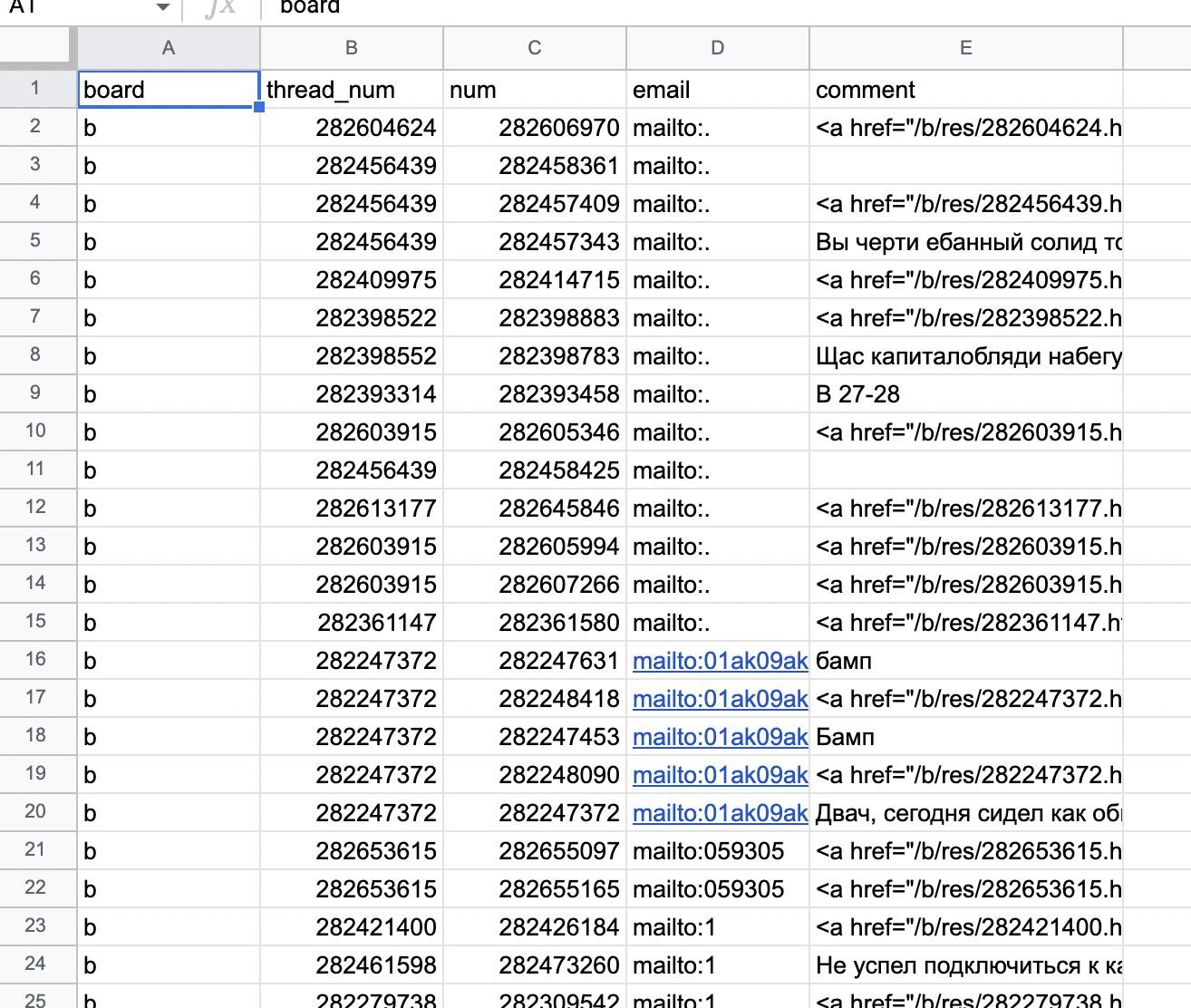Open the mailto link in row 19

pyautogui.click(x=720, y=775)
